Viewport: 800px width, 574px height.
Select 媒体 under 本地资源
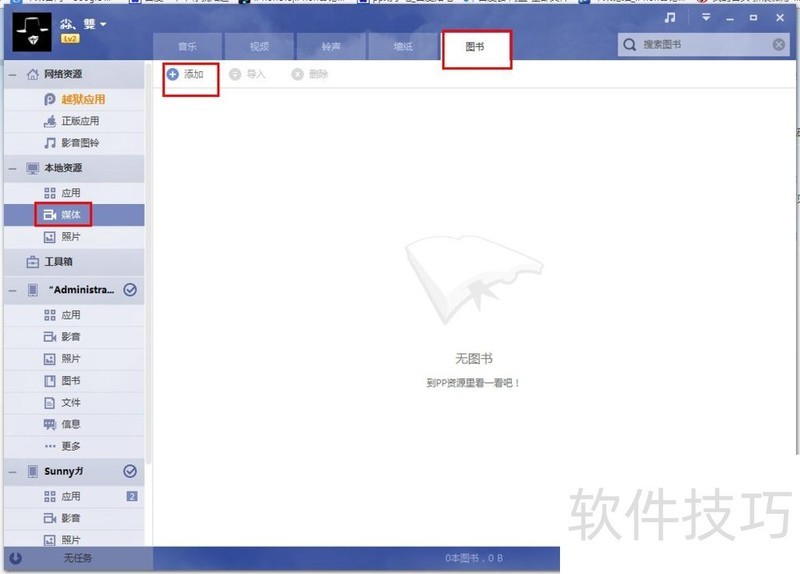pyautogui.click(x=69, y=215)
